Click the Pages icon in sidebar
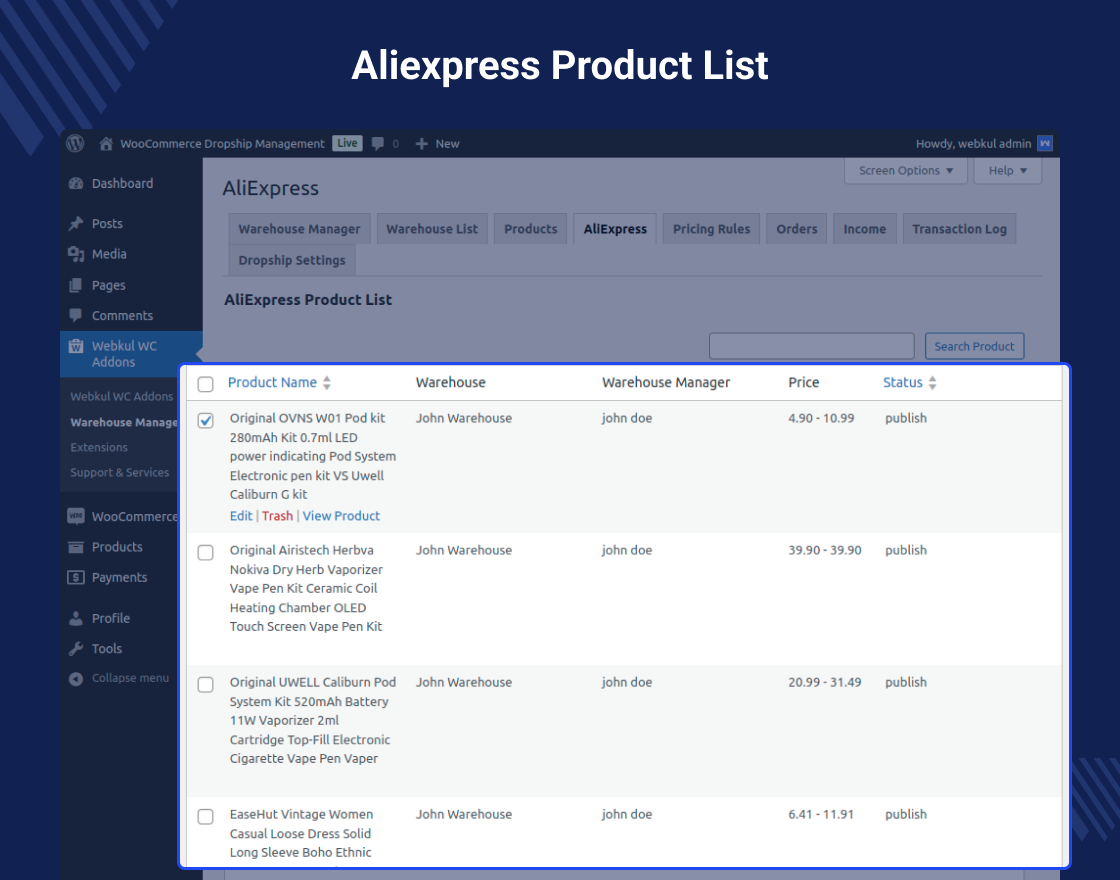Screen dimensions: 1120x880 pos(76,285)
